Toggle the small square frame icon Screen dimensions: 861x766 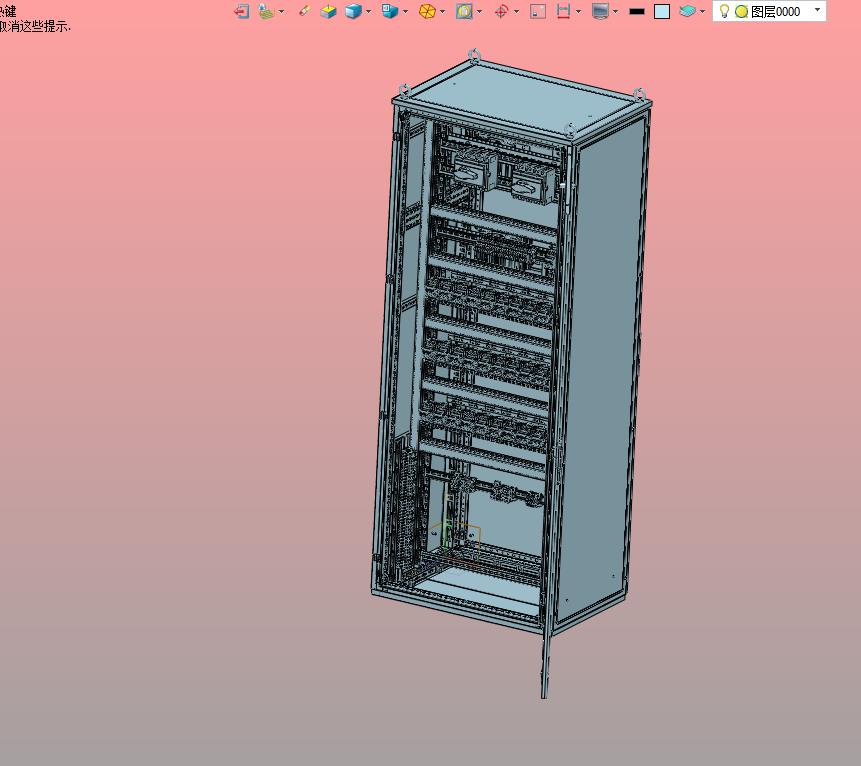click(537, 11)
